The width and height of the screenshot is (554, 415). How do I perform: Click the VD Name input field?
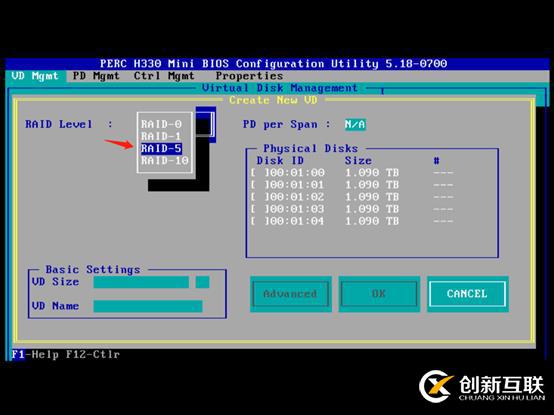point(148,306)
